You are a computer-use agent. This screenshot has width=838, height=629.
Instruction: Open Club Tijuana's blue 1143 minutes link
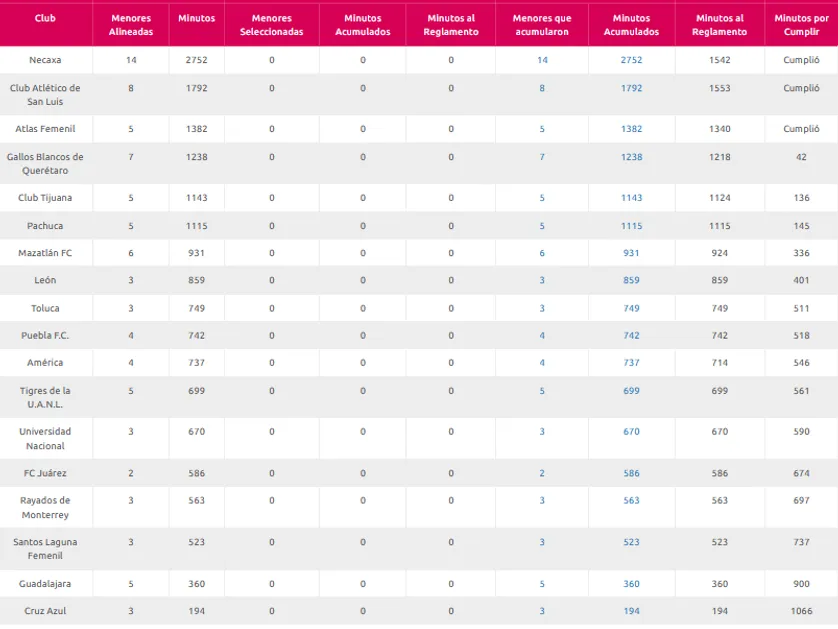(631, 198)
